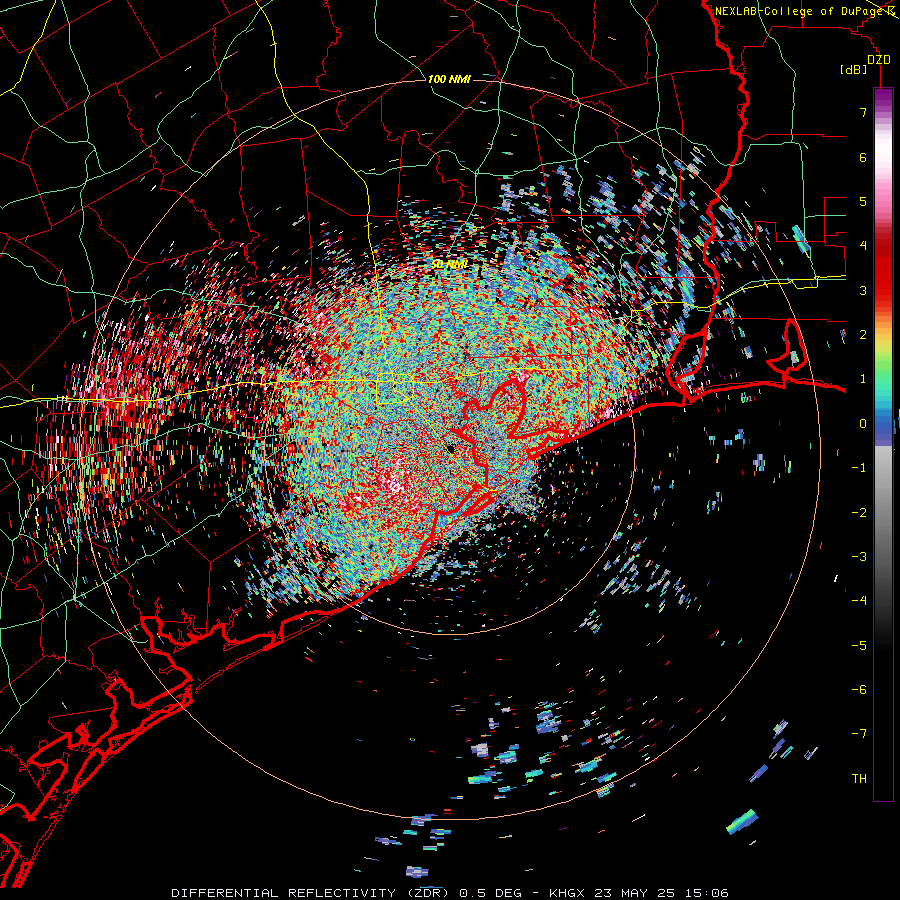Click the -5 value on the dB scale
Screen dimensions: 900x900
859,645
